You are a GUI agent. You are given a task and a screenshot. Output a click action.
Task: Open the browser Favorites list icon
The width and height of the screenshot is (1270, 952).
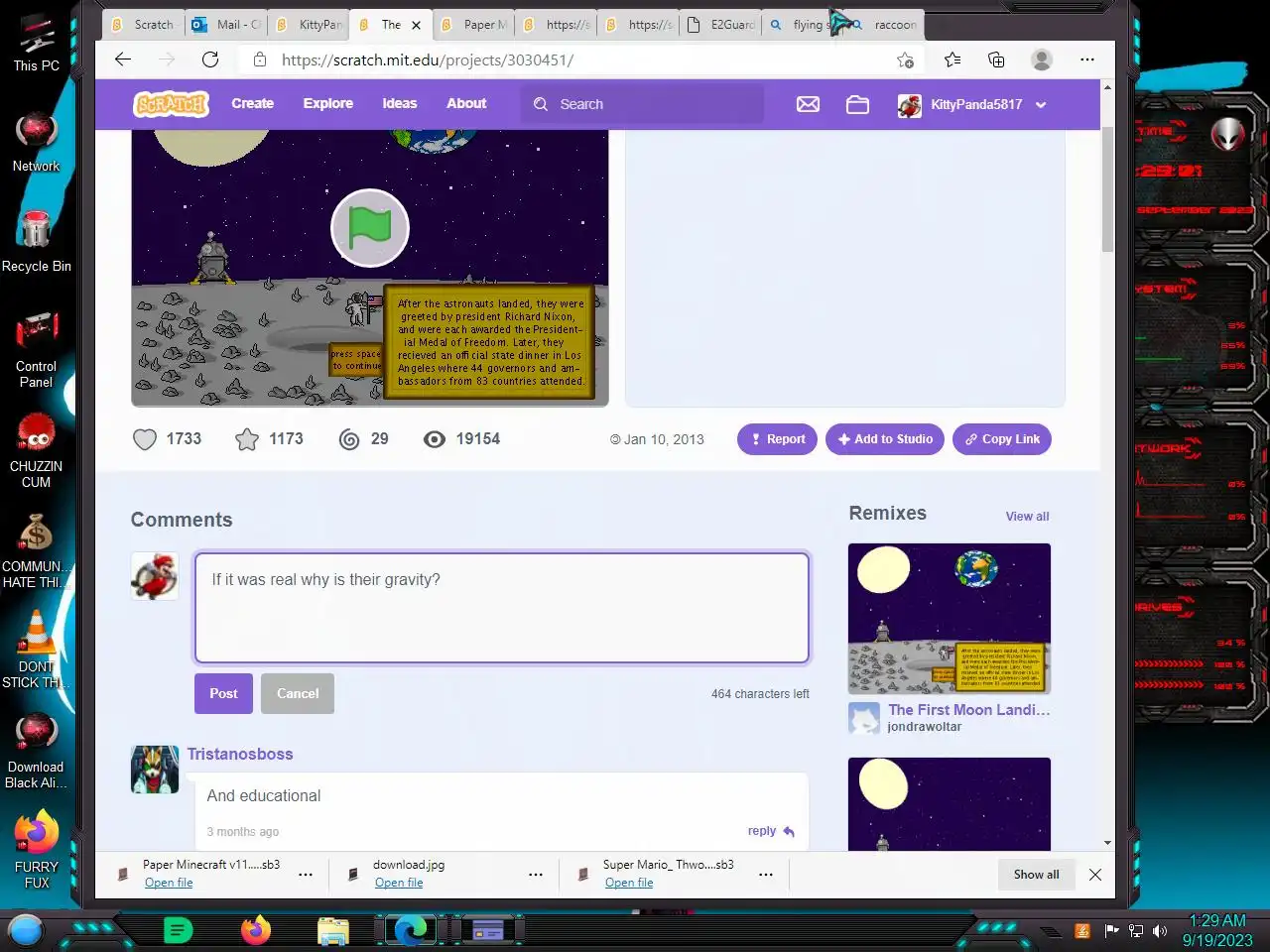952,59
